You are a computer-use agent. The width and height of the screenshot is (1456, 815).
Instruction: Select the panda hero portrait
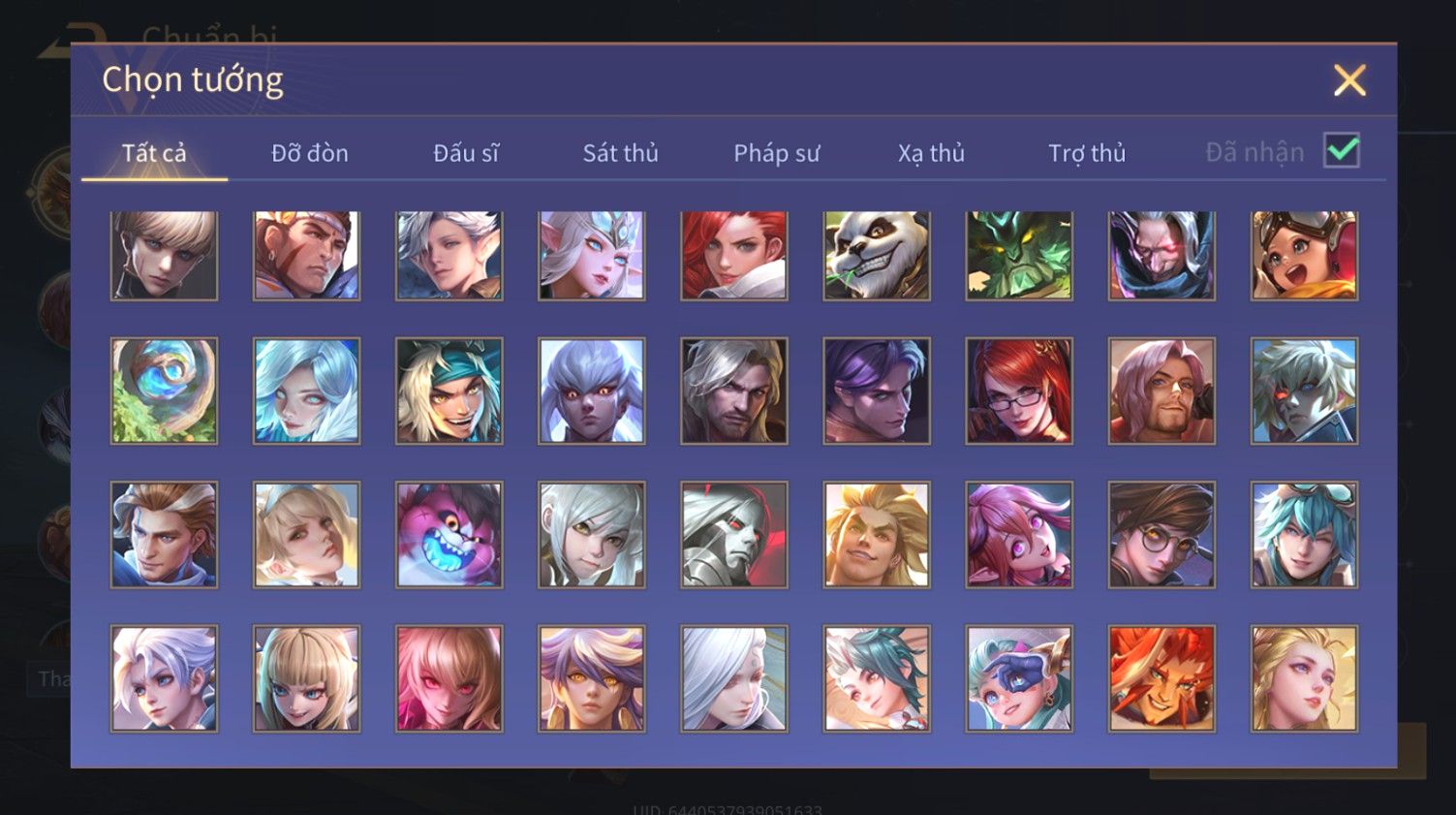click(877, 256)
